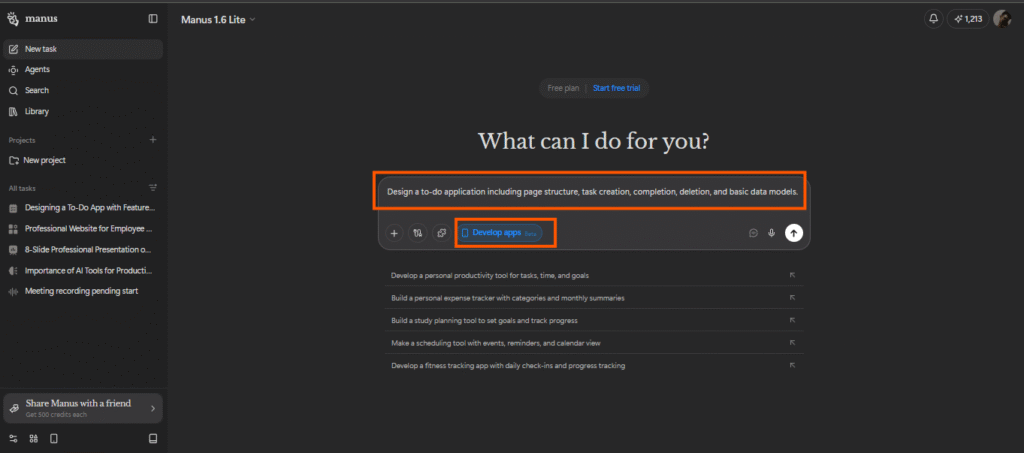Viewport: 1024px width, 453px height.
Task: Click the microphone voice input icon
Action: click(772, 233)
